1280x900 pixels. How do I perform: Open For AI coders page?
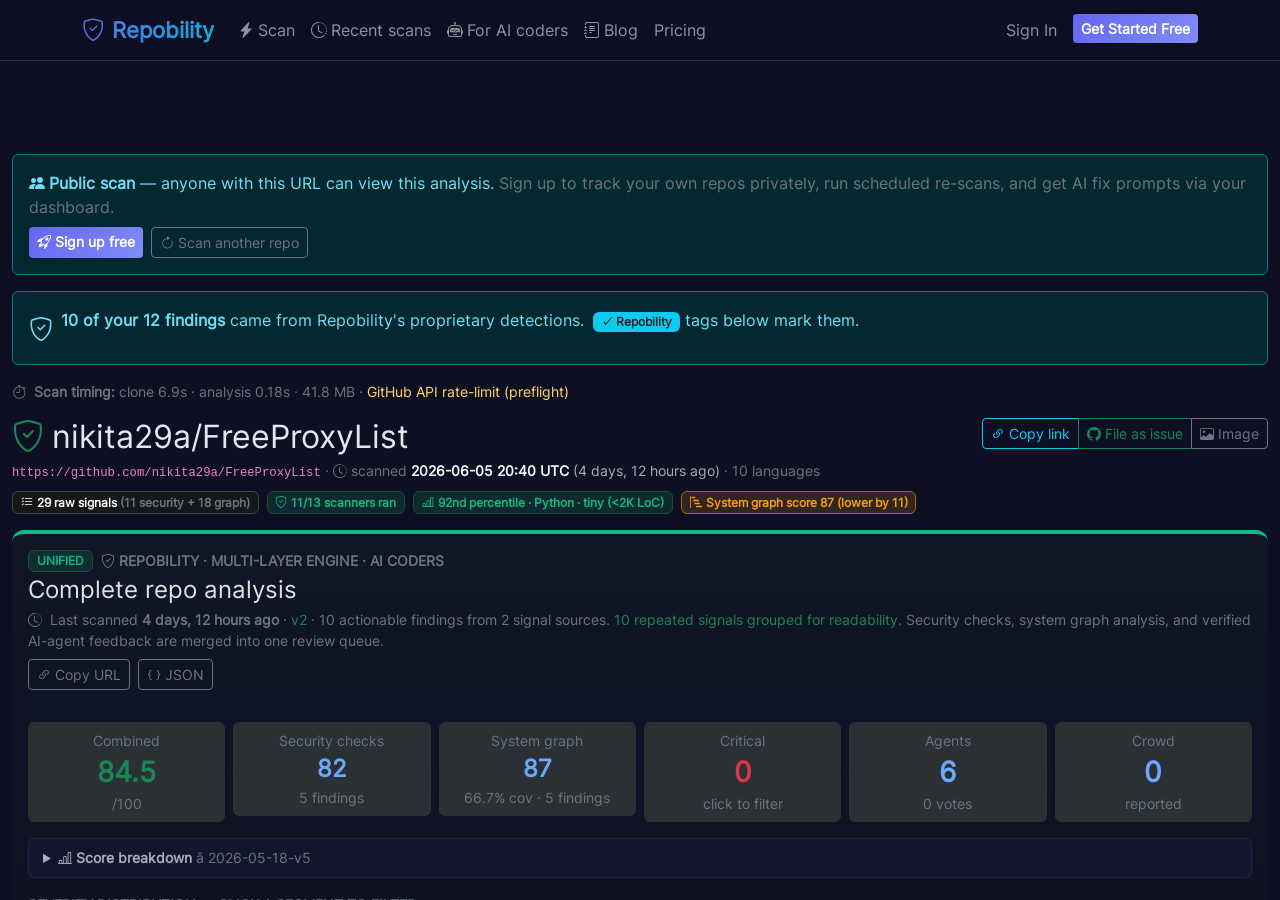coord(507,30)
